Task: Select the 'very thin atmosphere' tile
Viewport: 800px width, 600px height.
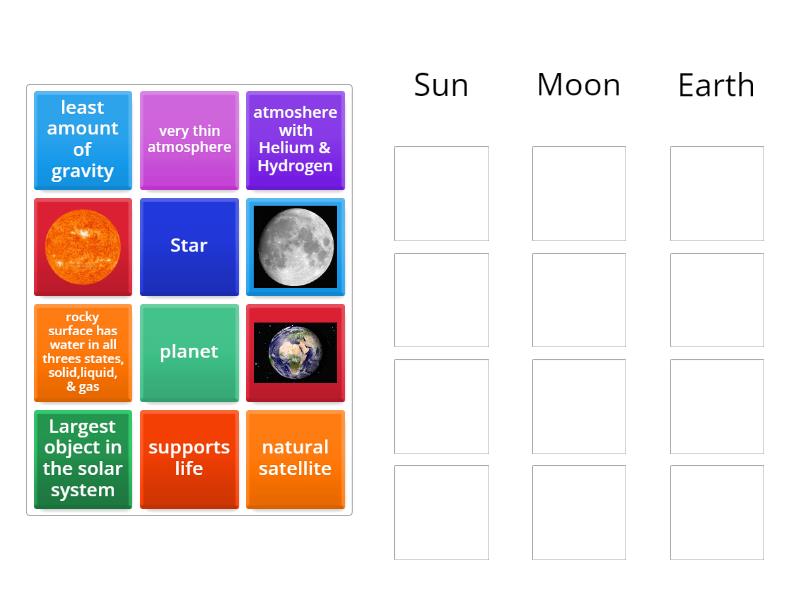Action: pos(189,140)
